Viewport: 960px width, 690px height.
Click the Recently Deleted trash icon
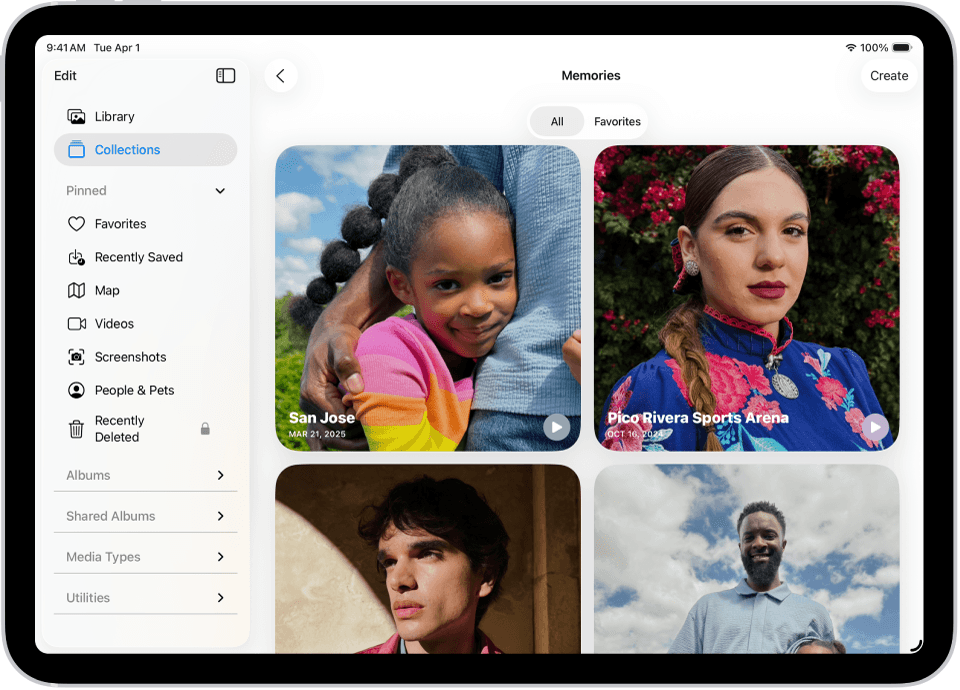76,429
